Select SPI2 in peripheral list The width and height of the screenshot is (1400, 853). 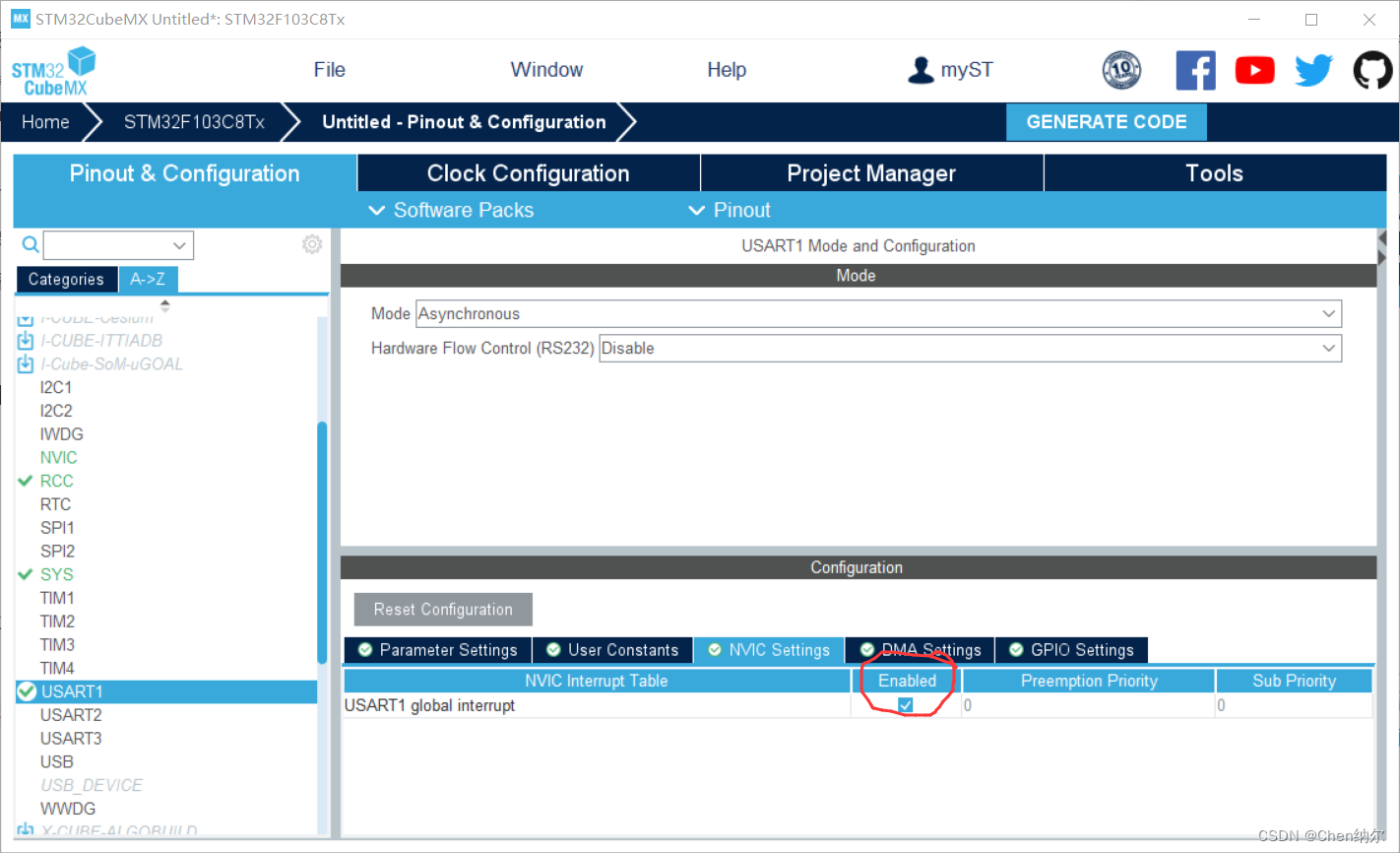click(57, 552)
